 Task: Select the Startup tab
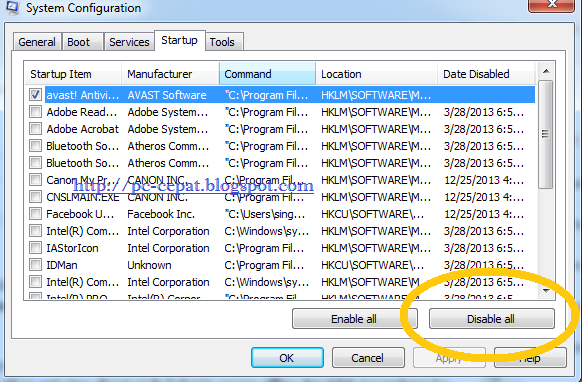(180, 40)
